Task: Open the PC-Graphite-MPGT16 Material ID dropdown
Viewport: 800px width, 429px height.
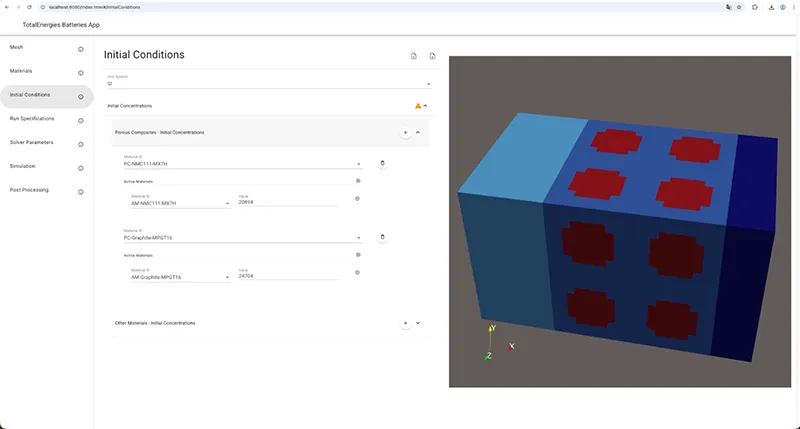Action: coord(243,236)
